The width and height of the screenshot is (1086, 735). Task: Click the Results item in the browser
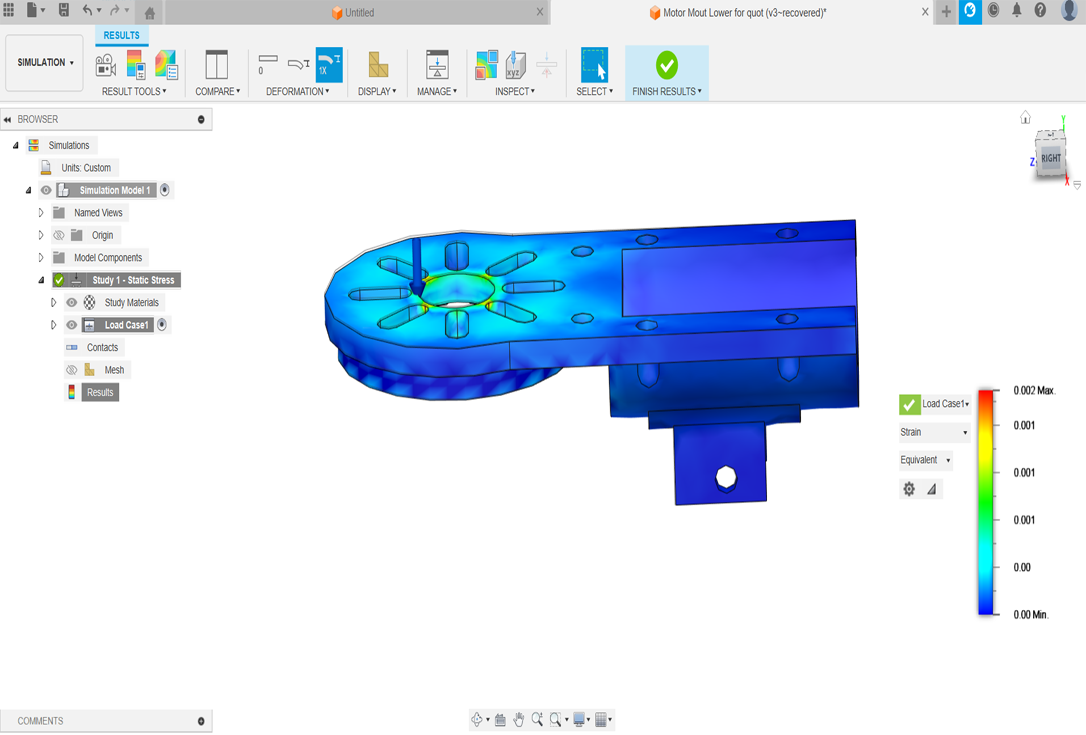click(x=100, y=392)
